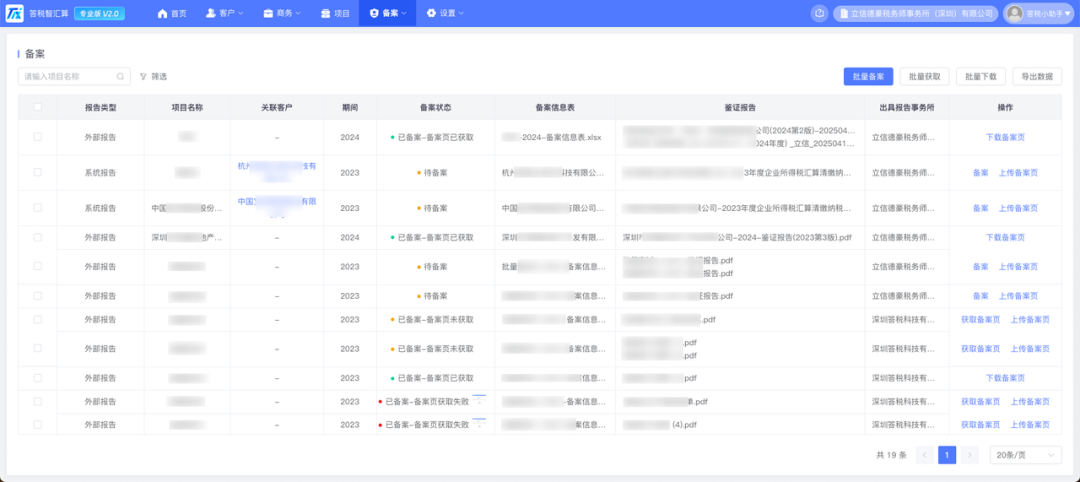The width and height of the screenshot is (1080, 482).
Task: Open the 答税小助手 user dropdown
Action: (1039, 13)
